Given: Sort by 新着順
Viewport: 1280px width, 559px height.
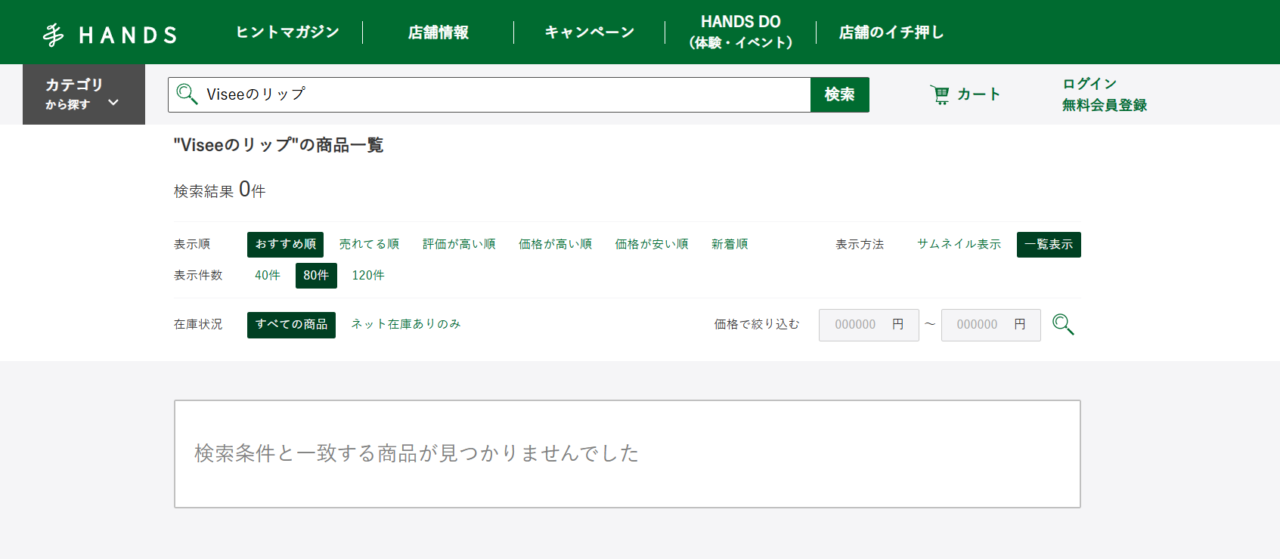Looking at the screenshot, I should (730, 244).
